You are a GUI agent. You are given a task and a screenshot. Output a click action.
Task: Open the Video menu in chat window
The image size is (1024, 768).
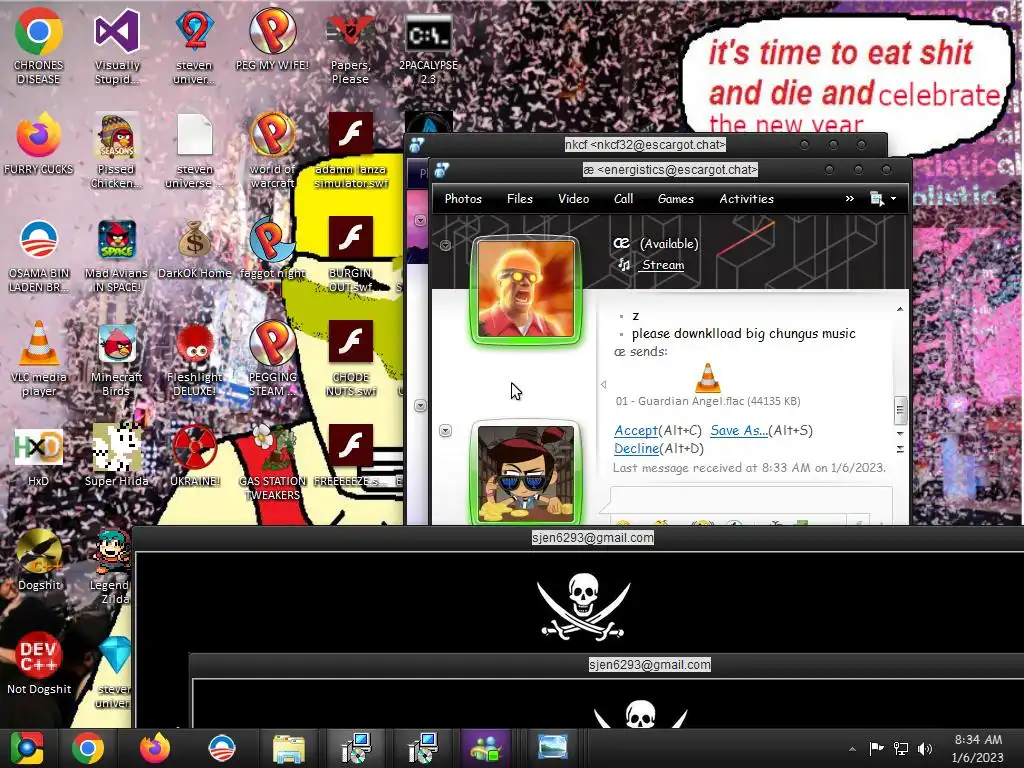[573, 199]
